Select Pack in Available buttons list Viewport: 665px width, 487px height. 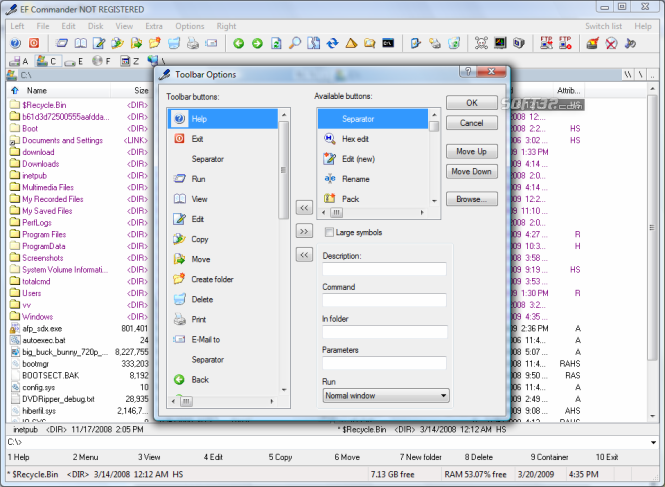pos(373,199)
